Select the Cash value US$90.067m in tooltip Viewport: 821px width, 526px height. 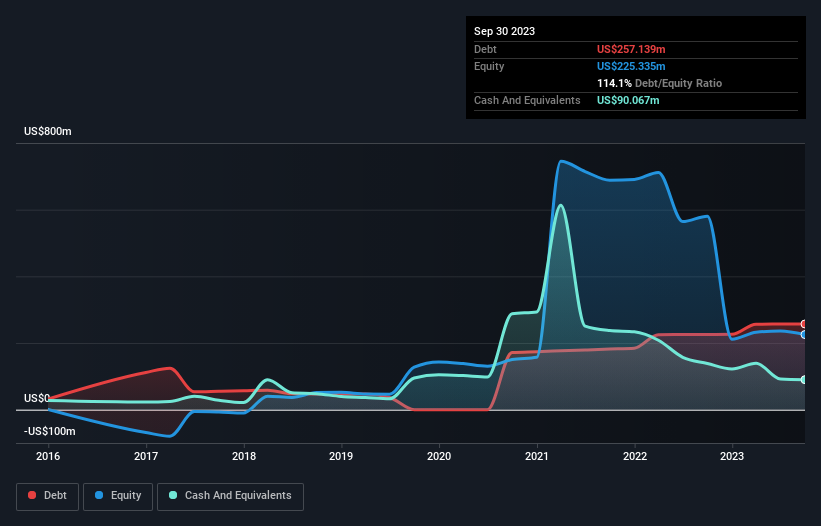[x=628, y=100]
